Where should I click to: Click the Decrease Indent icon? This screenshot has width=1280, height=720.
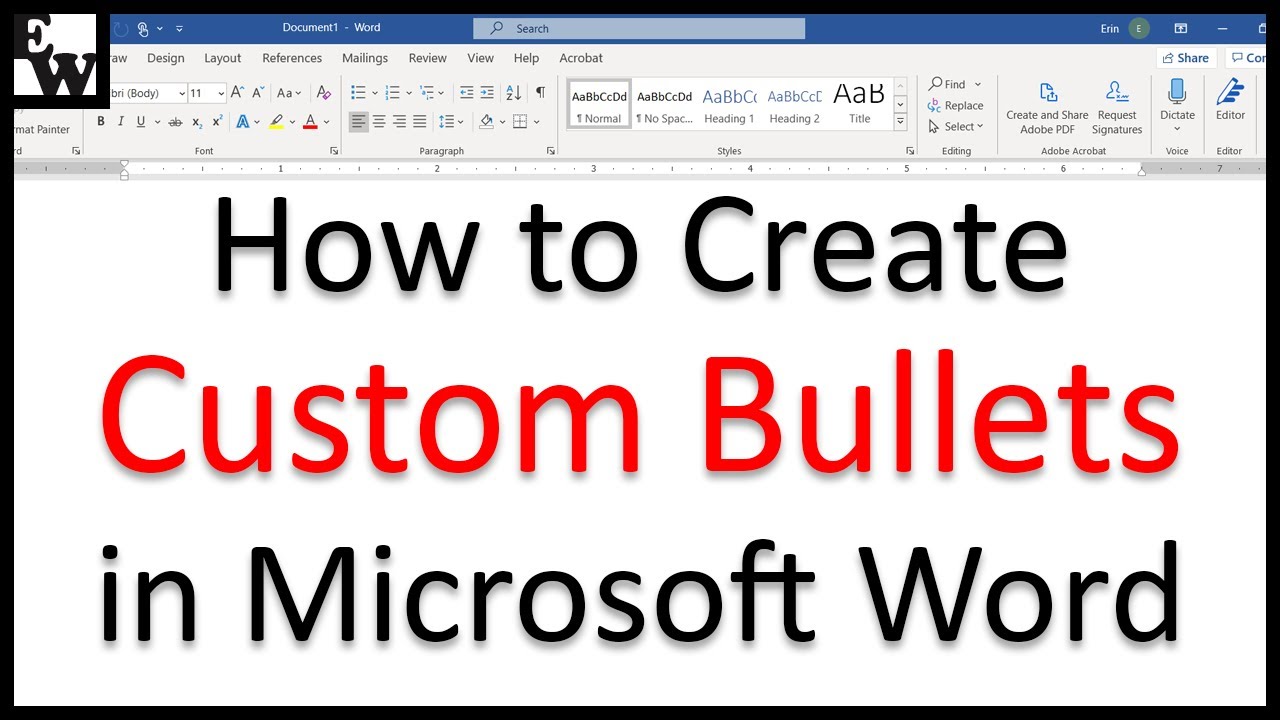click(466, 92)
